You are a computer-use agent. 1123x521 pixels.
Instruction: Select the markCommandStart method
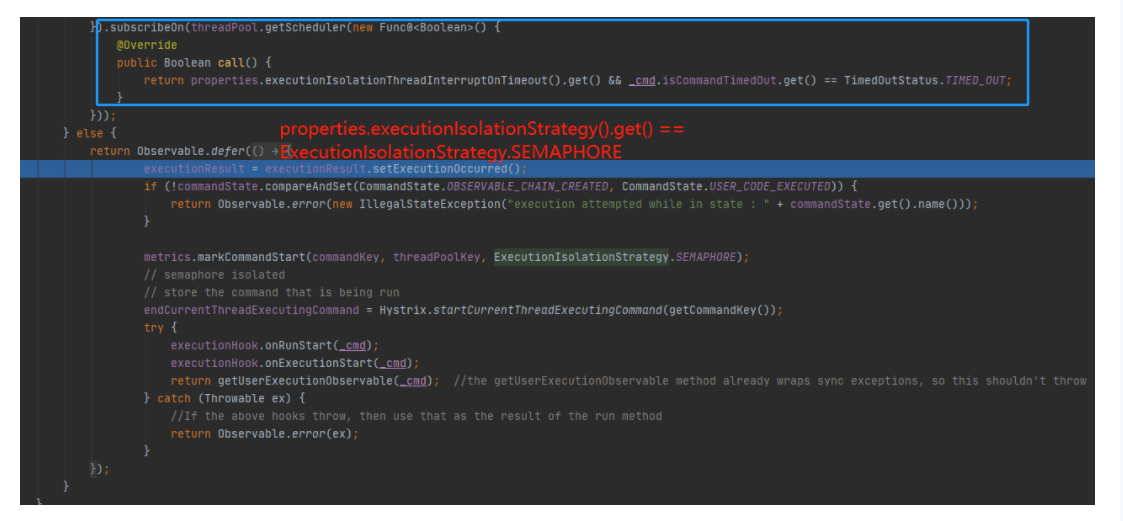coord(250,257)
